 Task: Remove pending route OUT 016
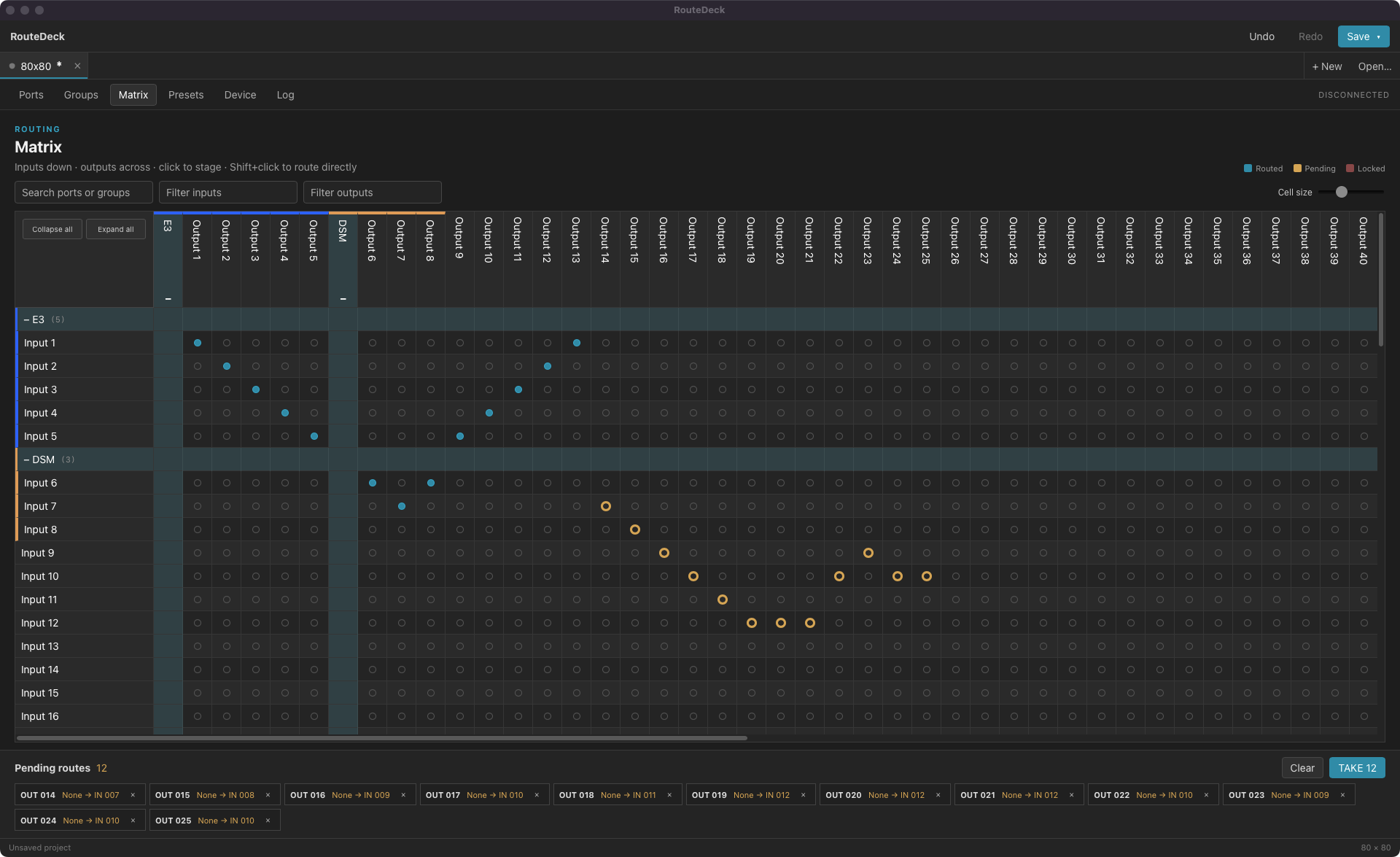403,795
